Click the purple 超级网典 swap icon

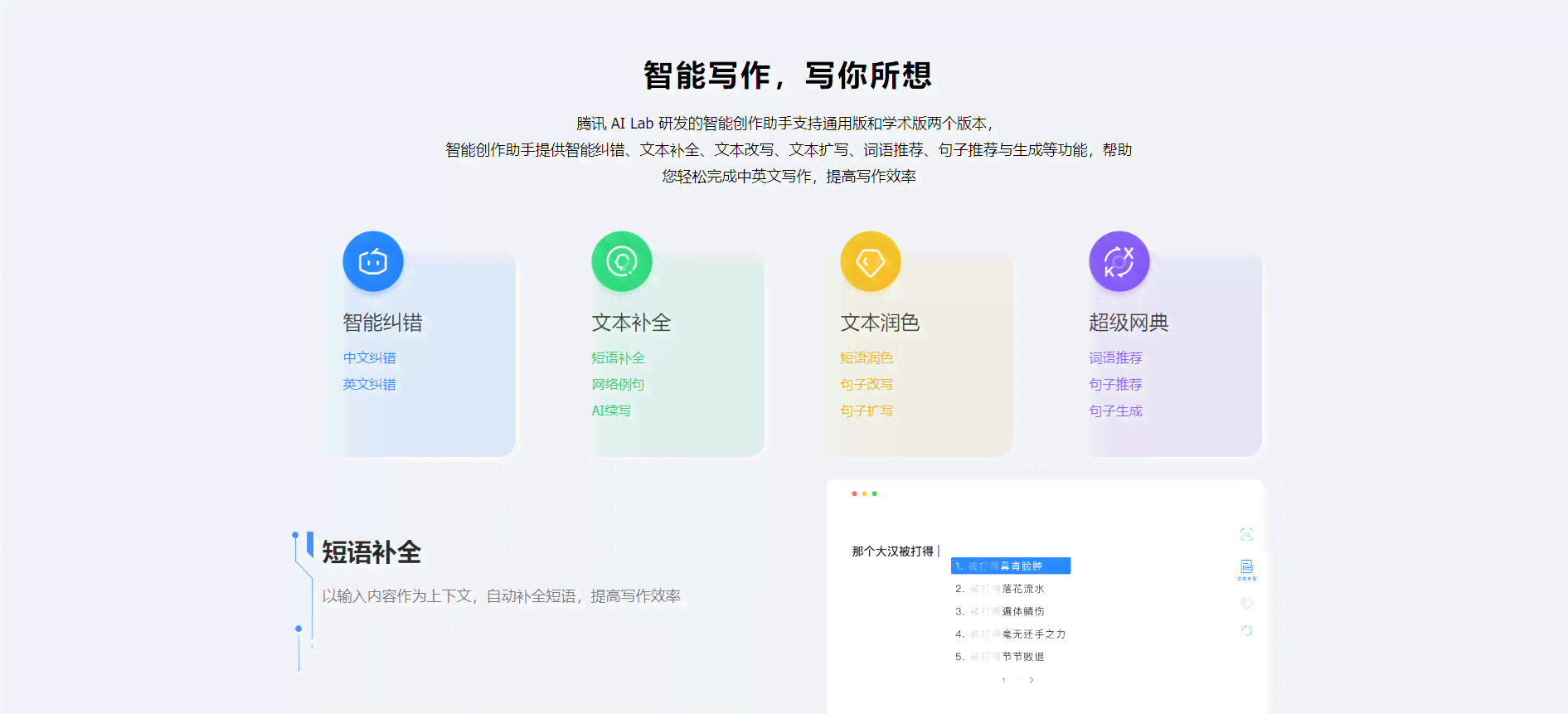tap(1119, 261)
